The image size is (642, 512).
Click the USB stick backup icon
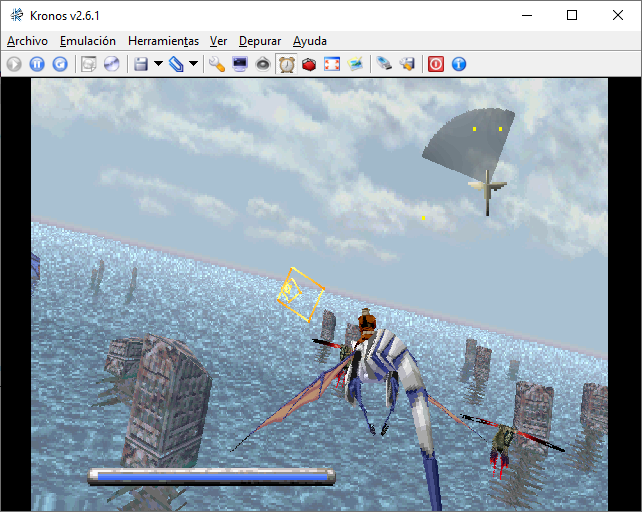pos(384,64)
